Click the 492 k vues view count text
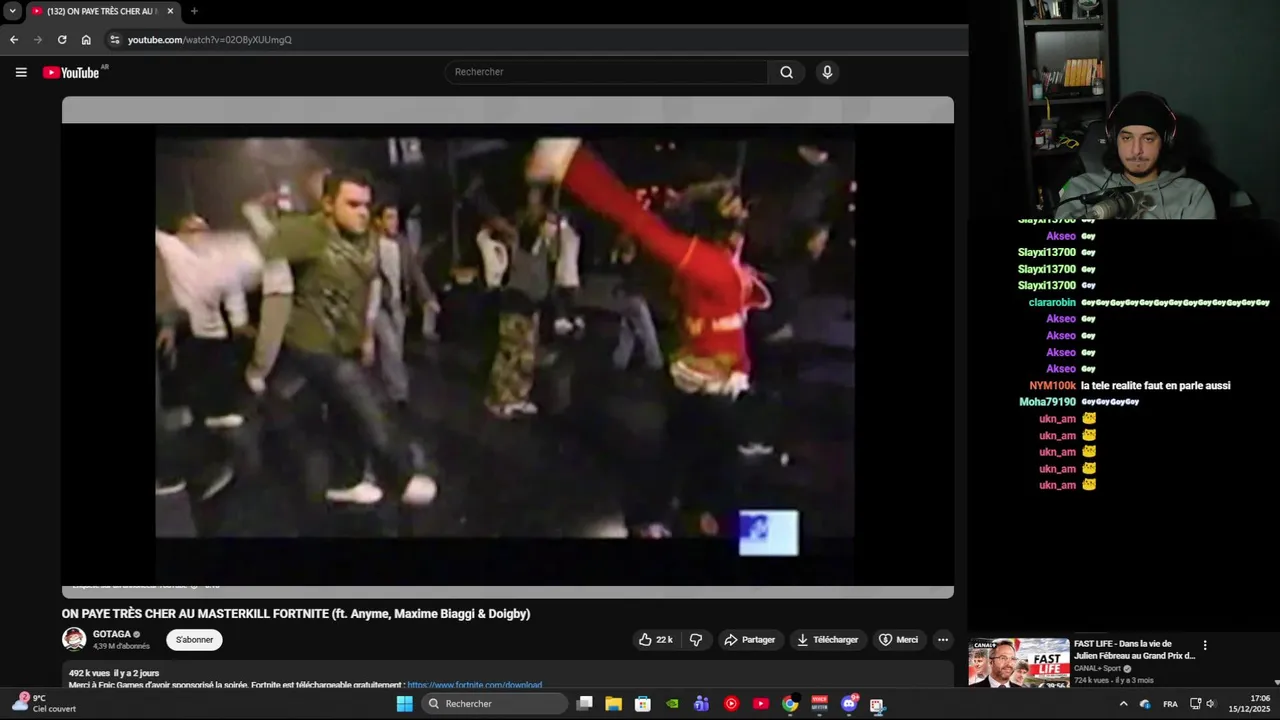Viewport: 1280px width, 720px height. 88,673
